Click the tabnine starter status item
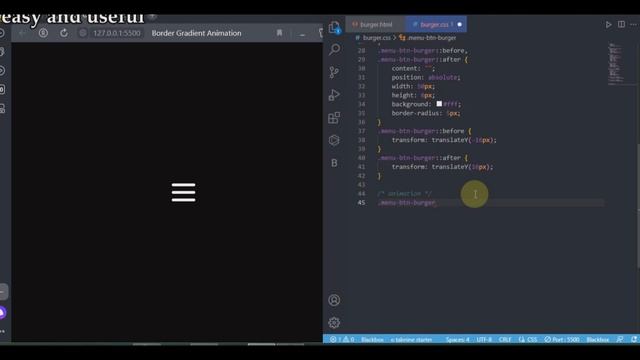Viewport: 640px width, 360px height. (x=411, y=340)
